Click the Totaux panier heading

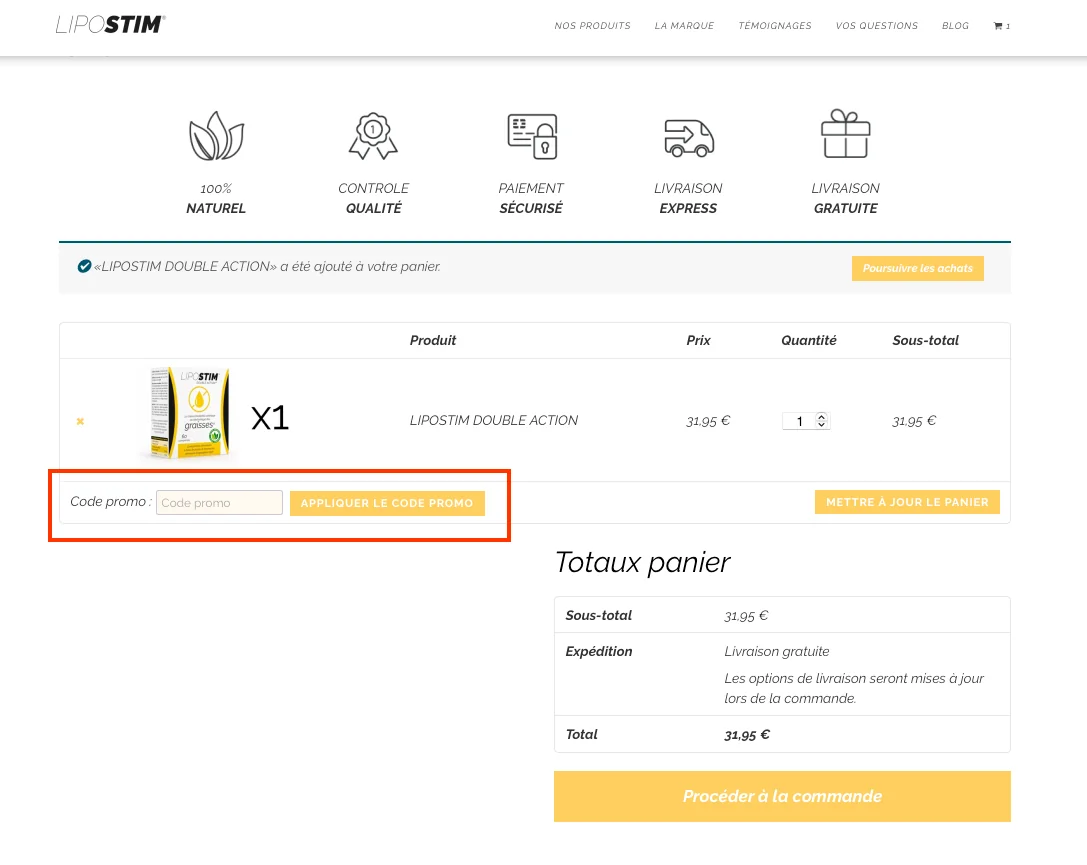(643, 562)
